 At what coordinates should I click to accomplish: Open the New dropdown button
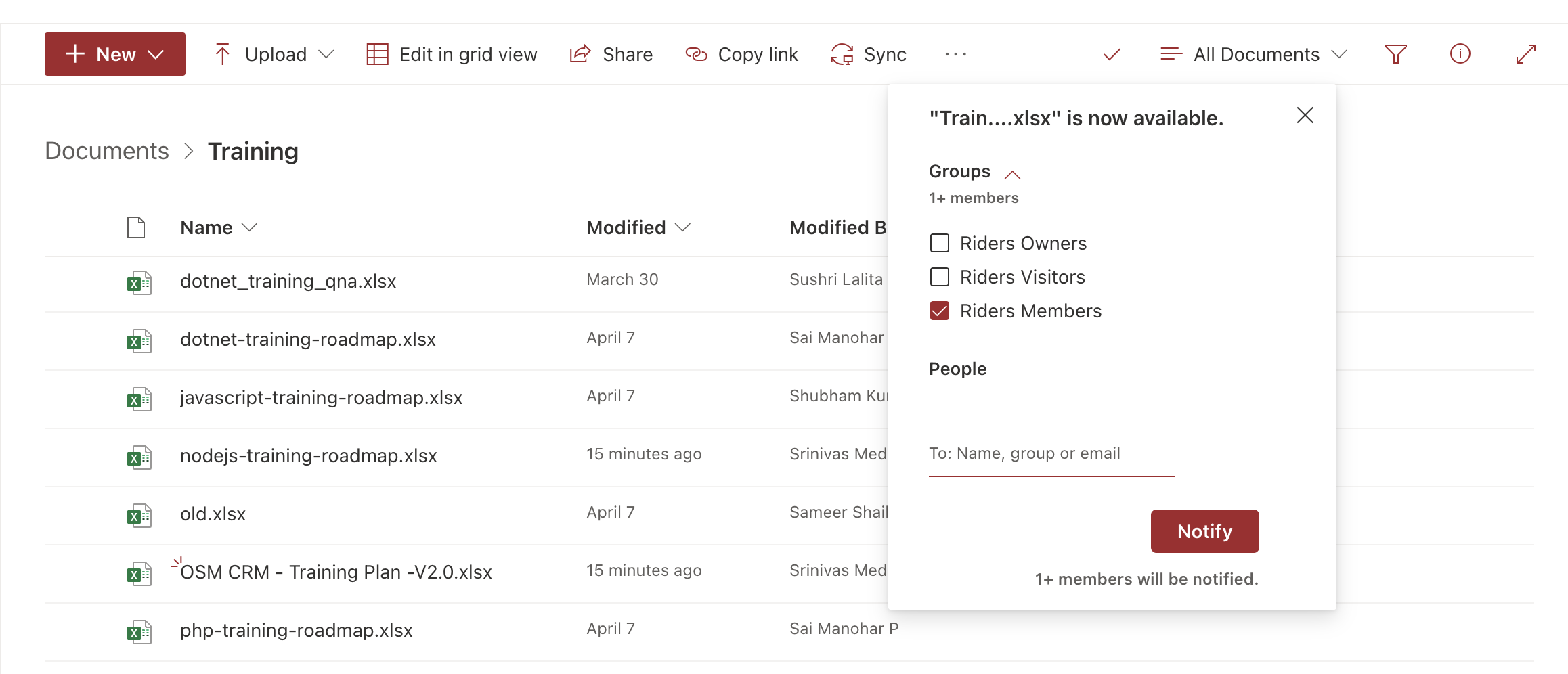pyautogui.click(x=115, y=54)
